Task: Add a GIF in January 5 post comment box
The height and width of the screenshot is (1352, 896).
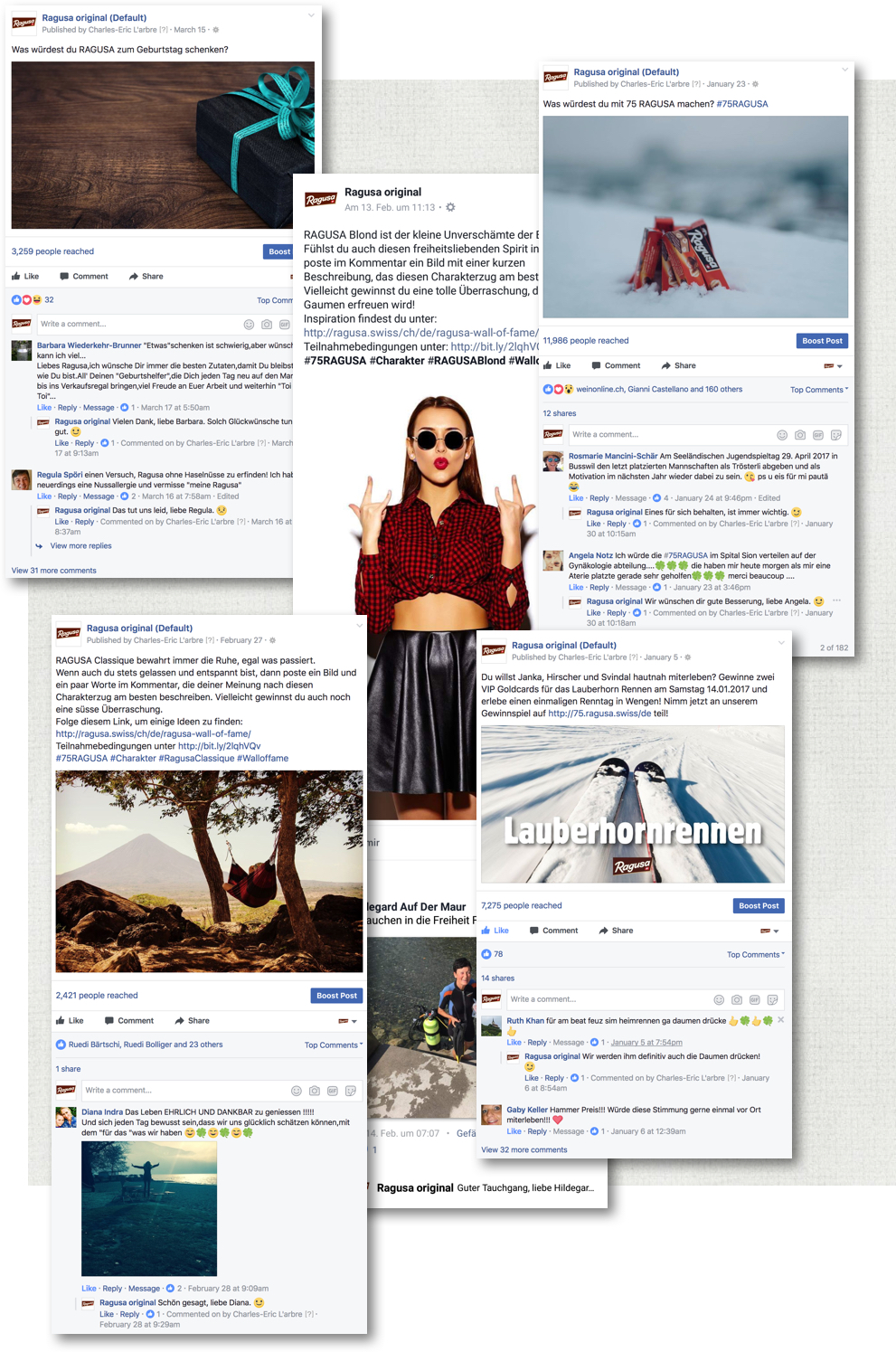Action: click(755, 1000)
